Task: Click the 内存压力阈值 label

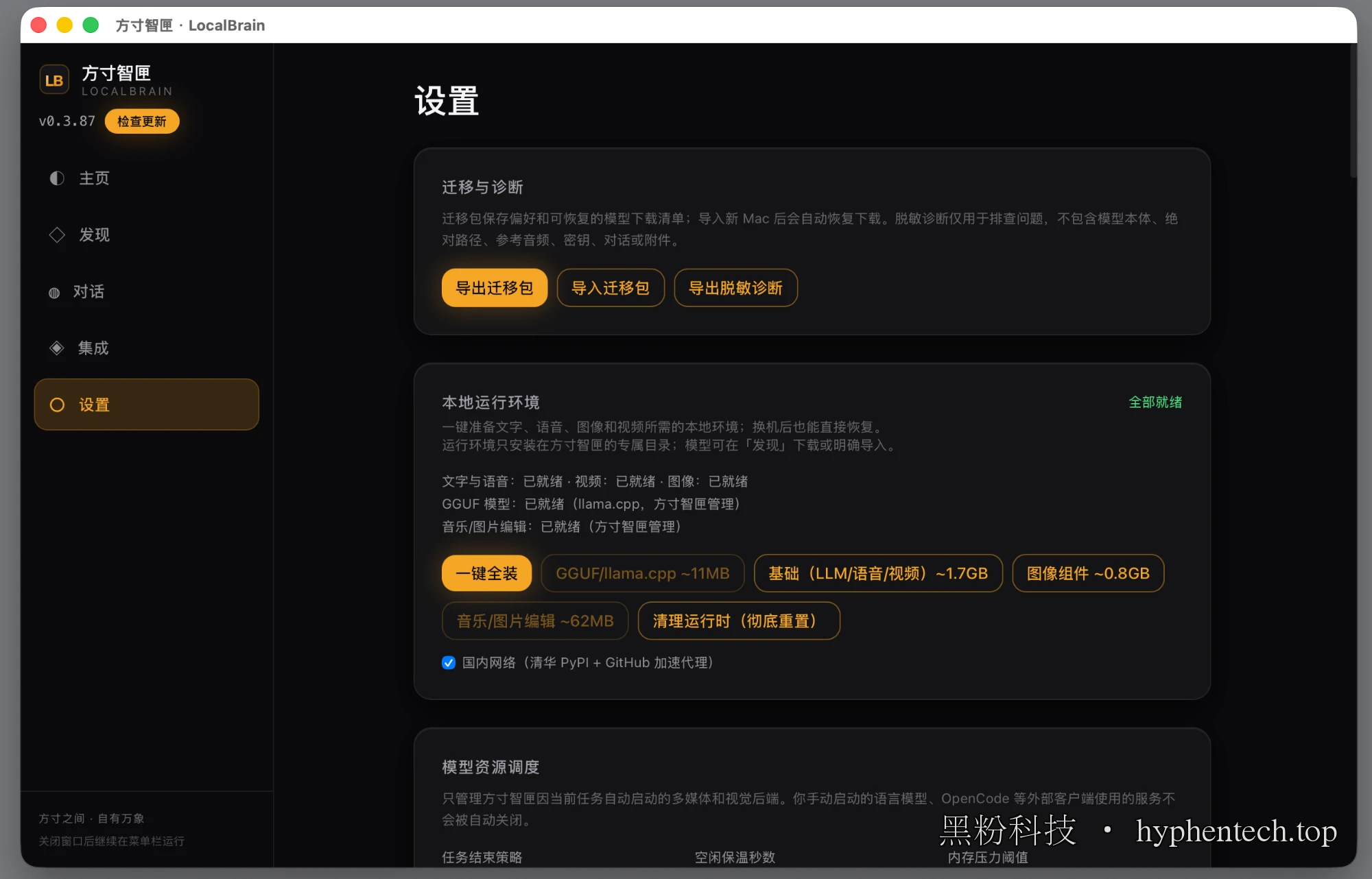Action: pyautogui.click(x=988, y=858)
